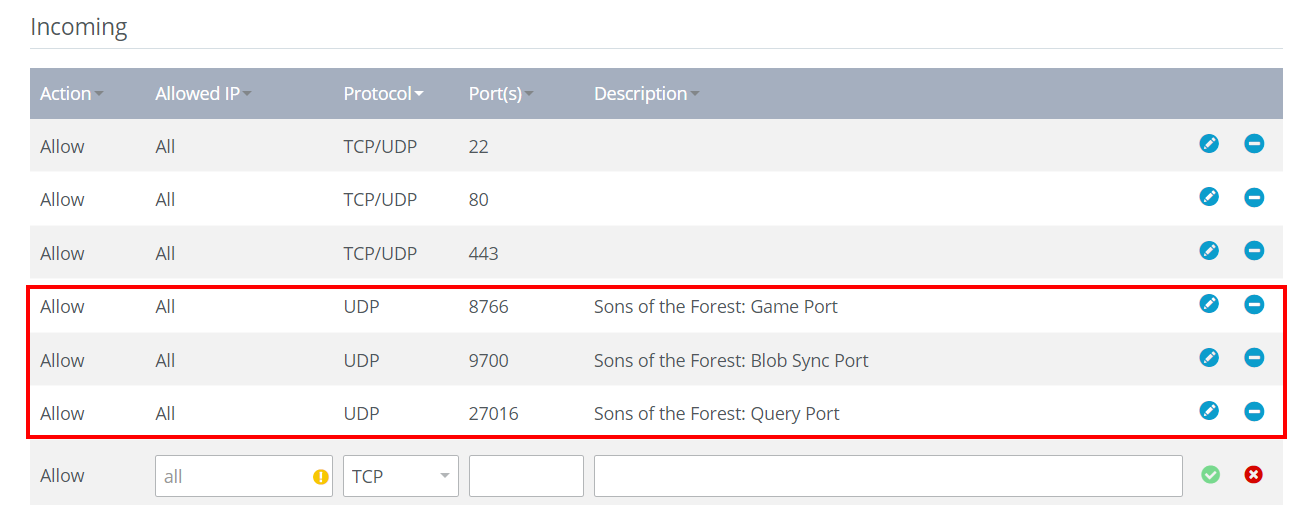
Task: Sort by Description column header
Action: point(647,93)
